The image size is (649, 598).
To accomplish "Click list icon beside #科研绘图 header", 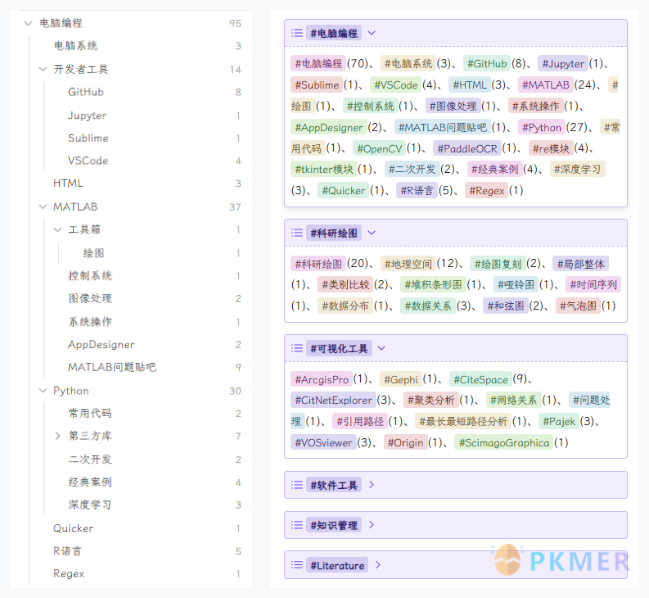I will click(x=297, y=233).
